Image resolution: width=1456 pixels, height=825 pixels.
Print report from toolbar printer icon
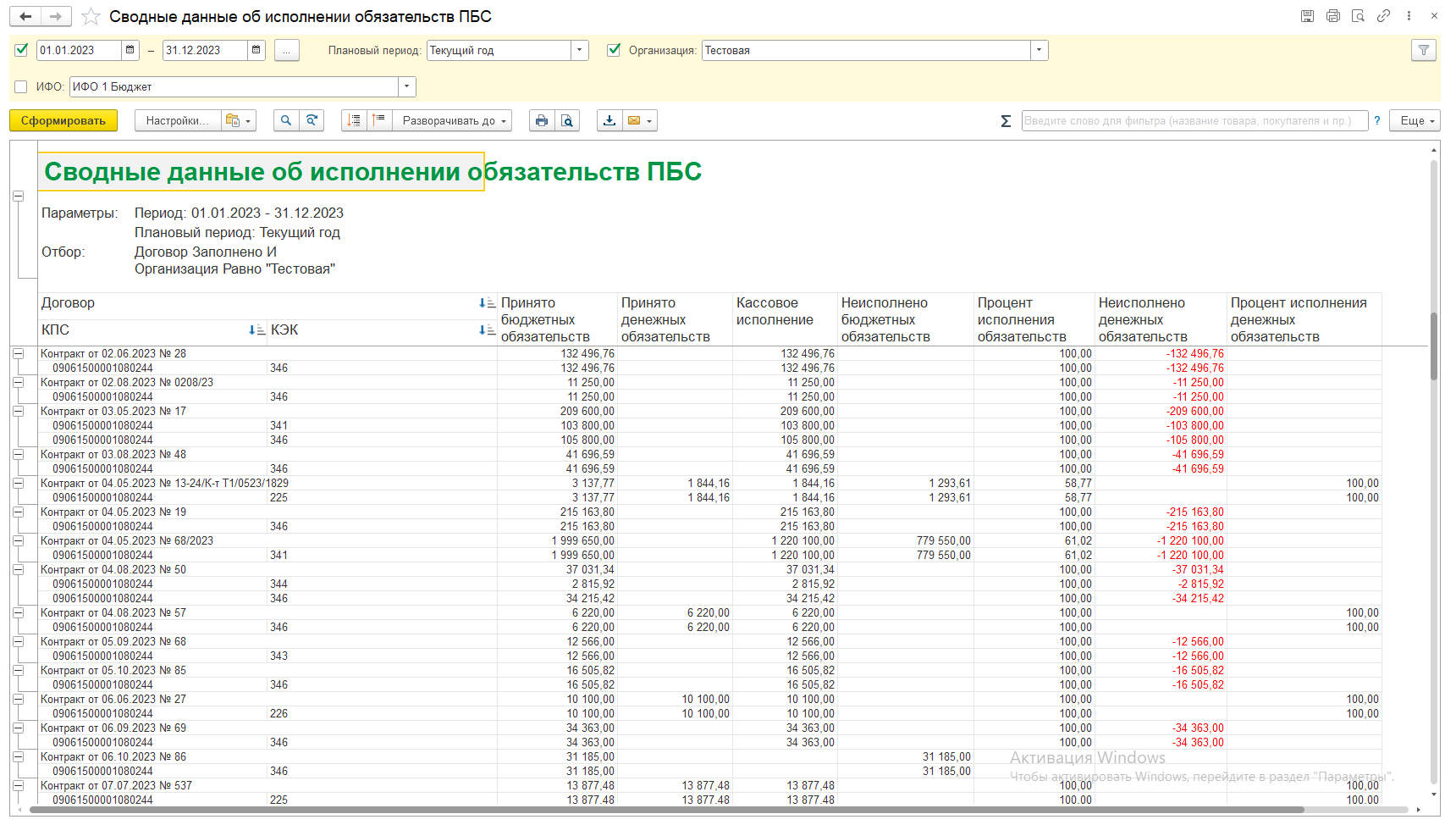tap(542, 121)
